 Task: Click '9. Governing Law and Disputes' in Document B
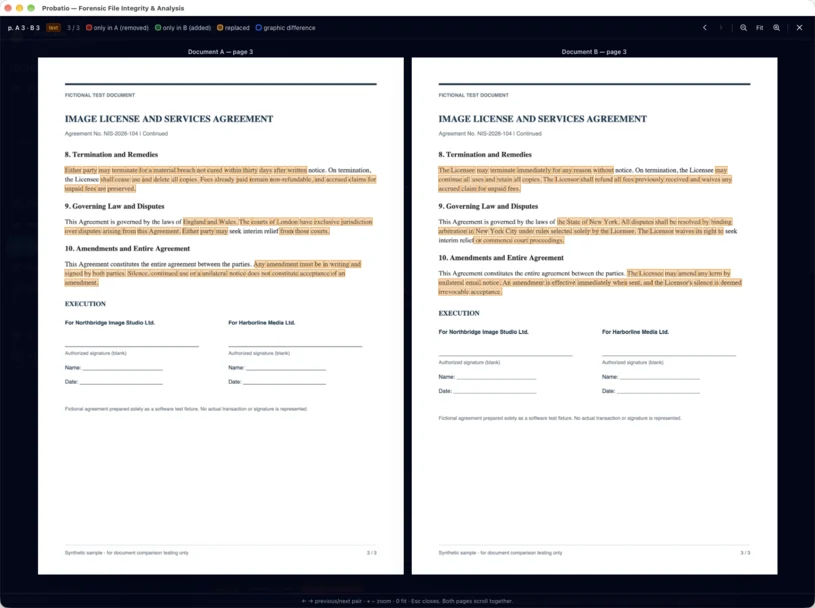click(x=488, y=206)
